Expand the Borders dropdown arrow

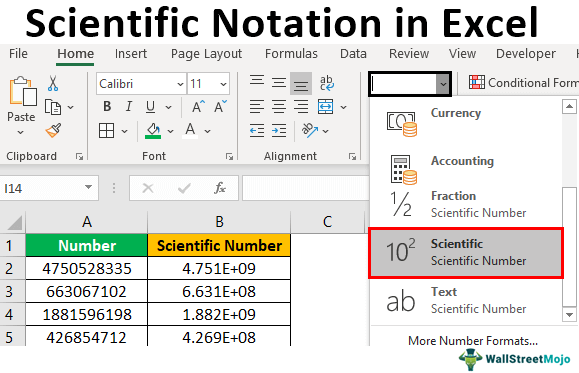coord(124,131)
